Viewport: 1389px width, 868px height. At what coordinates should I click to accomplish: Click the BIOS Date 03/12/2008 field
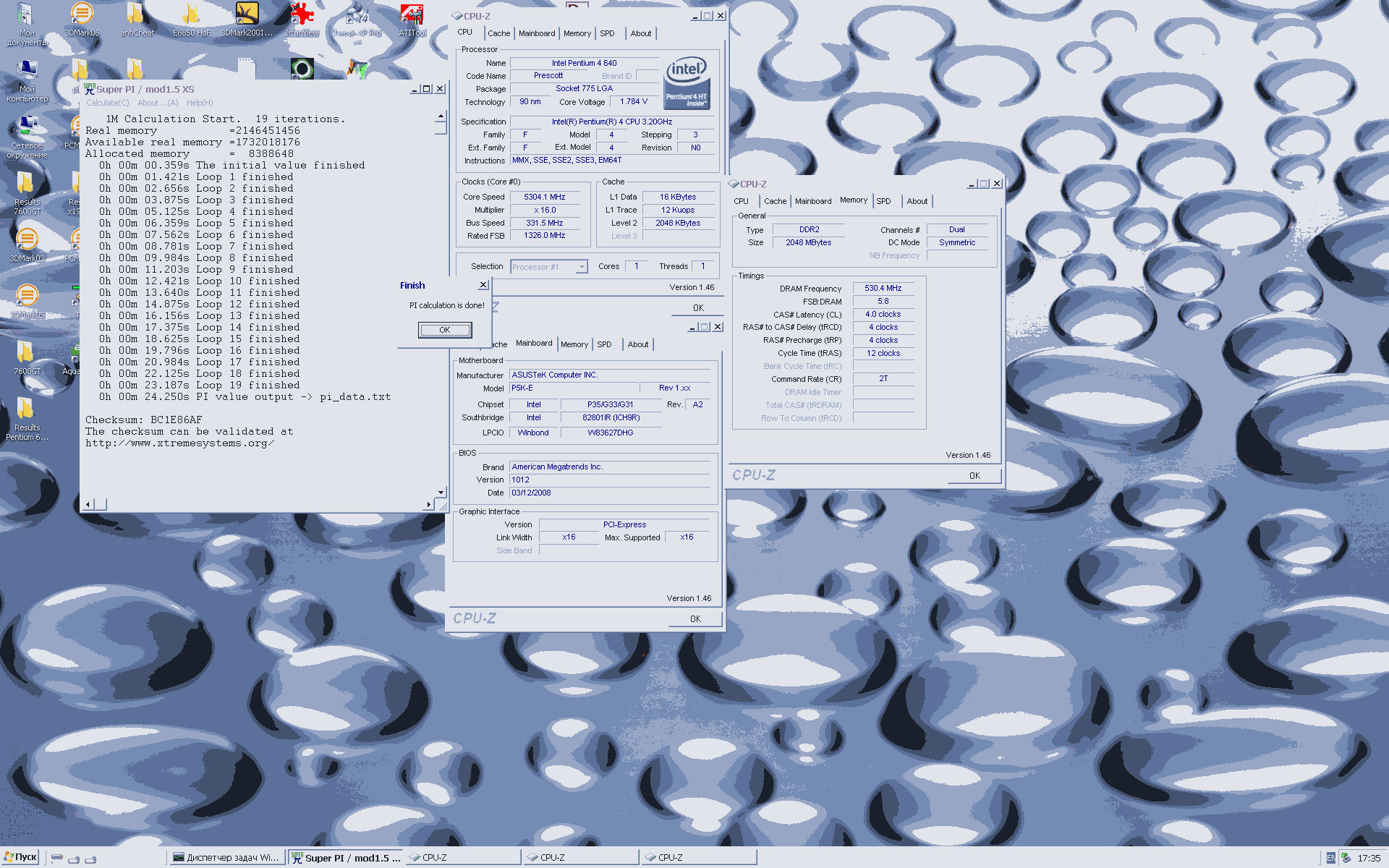610,493
